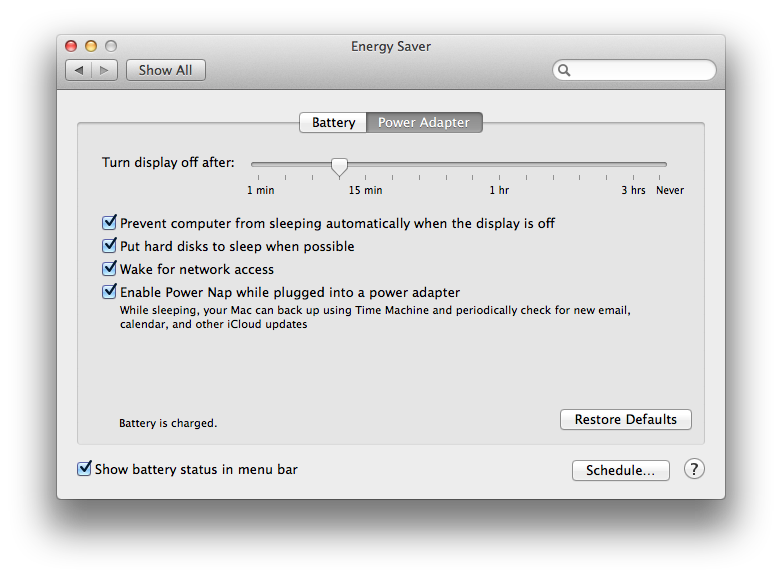
Task: Click the '1 min' slider label
Action: coord(260,190)
